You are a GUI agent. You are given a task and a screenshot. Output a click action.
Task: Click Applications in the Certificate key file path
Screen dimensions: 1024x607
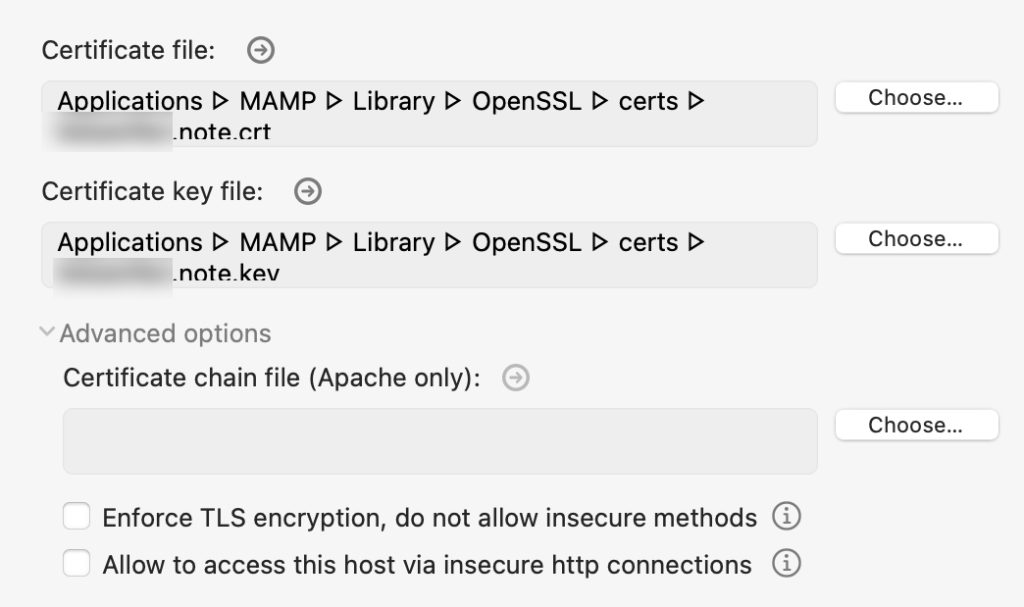pyautogui.click(x=130, y=243)
